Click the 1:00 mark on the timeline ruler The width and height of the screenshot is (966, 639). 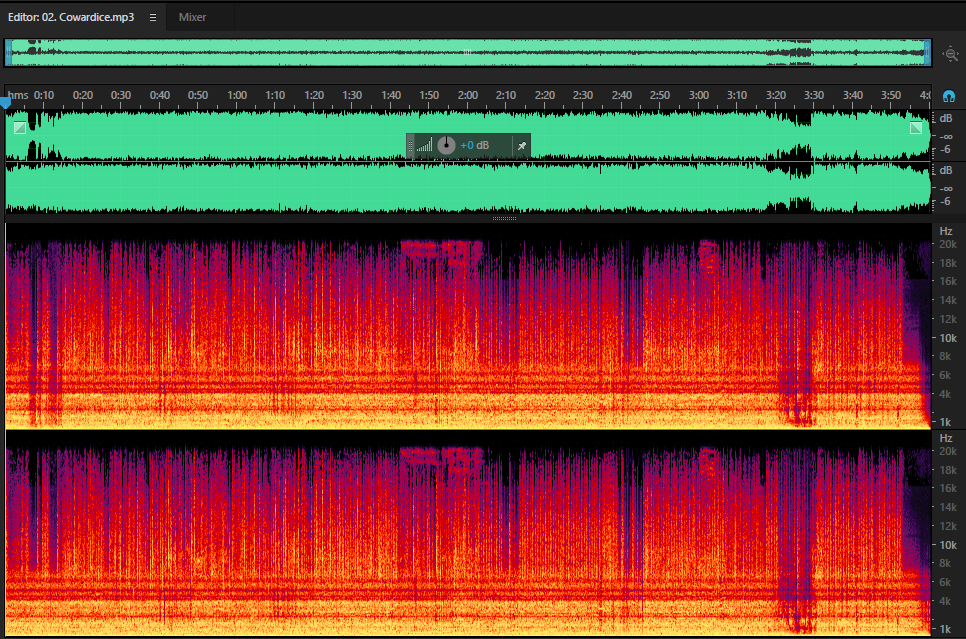237,96
